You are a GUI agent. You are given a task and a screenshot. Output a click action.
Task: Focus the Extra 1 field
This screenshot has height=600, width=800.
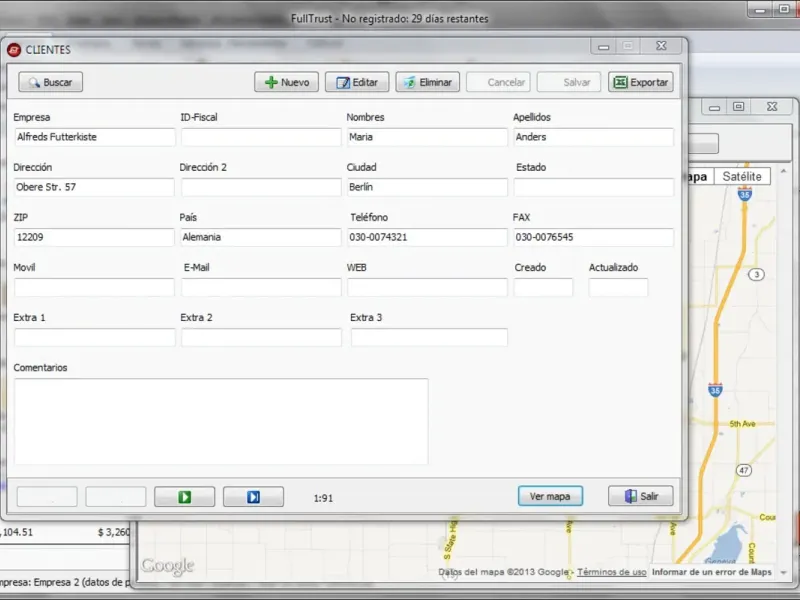(95, 337)
